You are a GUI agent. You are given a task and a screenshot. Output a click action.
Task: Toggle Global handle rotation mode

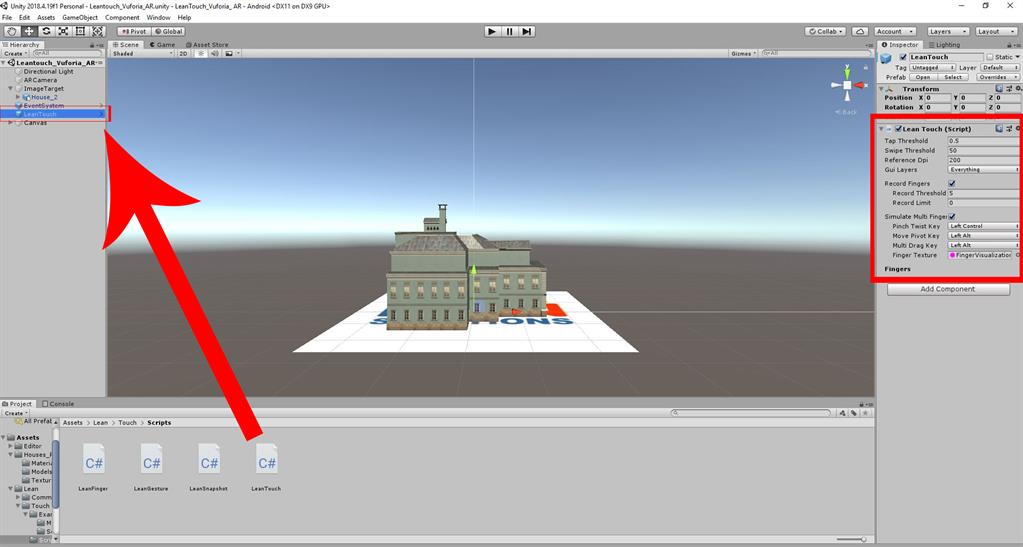click(169, 31)
